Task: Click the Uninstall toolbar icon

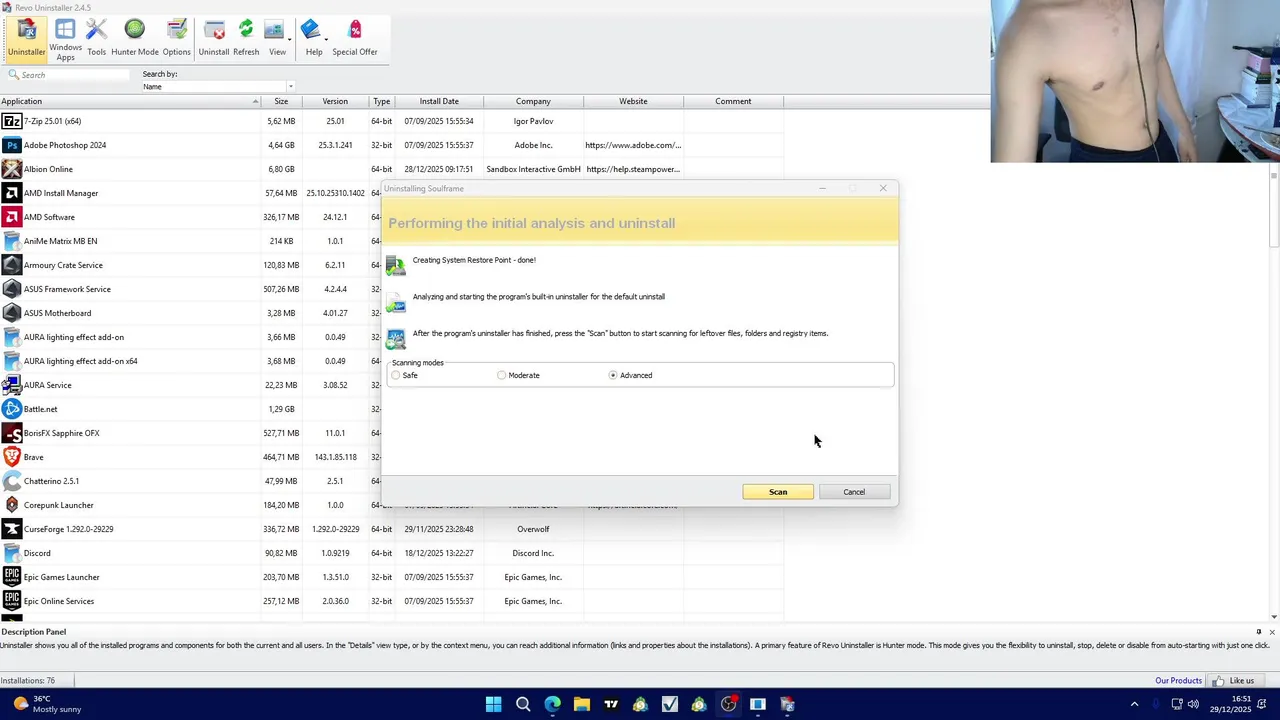Action: (214, 38)
